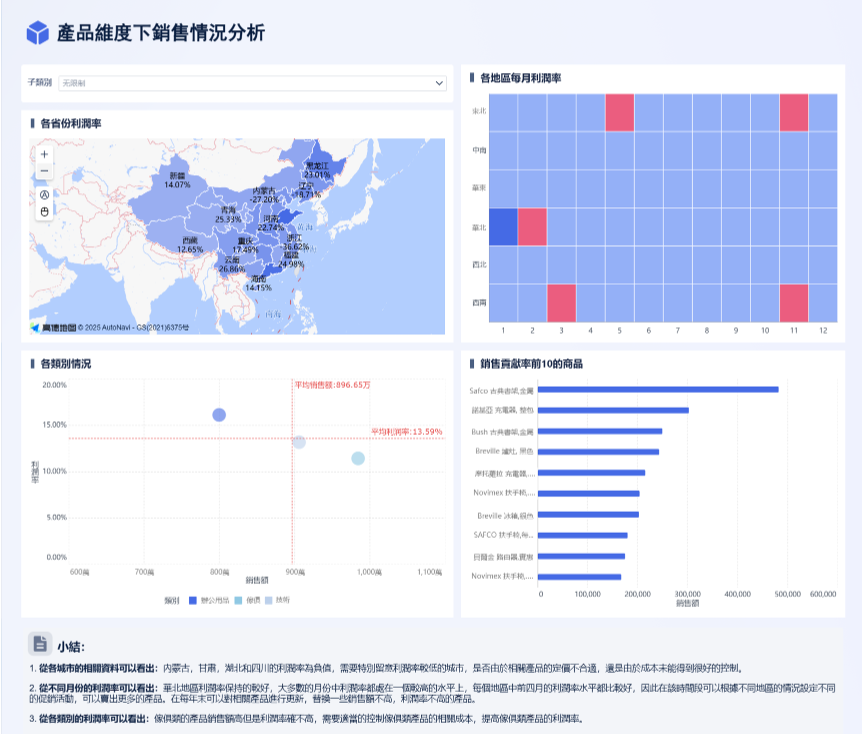Viewport: 862px width, 734px height.
Task: Click dark blue heatmap cell 華北 month 1
Action: pos(503,227)
